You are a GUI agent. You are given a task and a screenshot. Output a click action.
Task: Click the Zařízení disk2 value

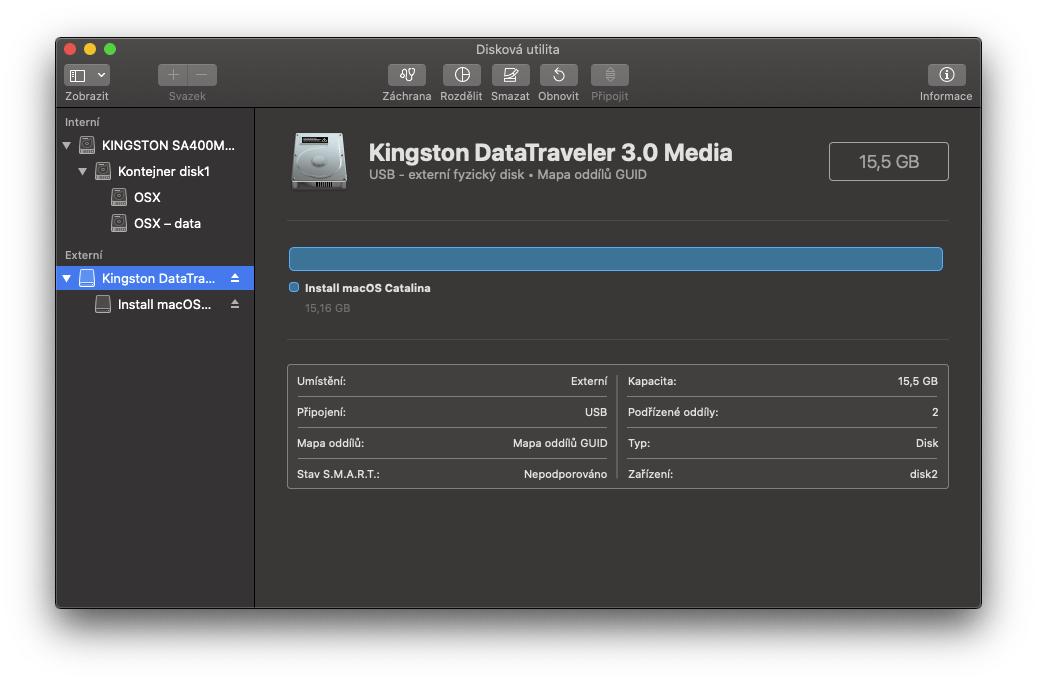(x=923, y=474)
